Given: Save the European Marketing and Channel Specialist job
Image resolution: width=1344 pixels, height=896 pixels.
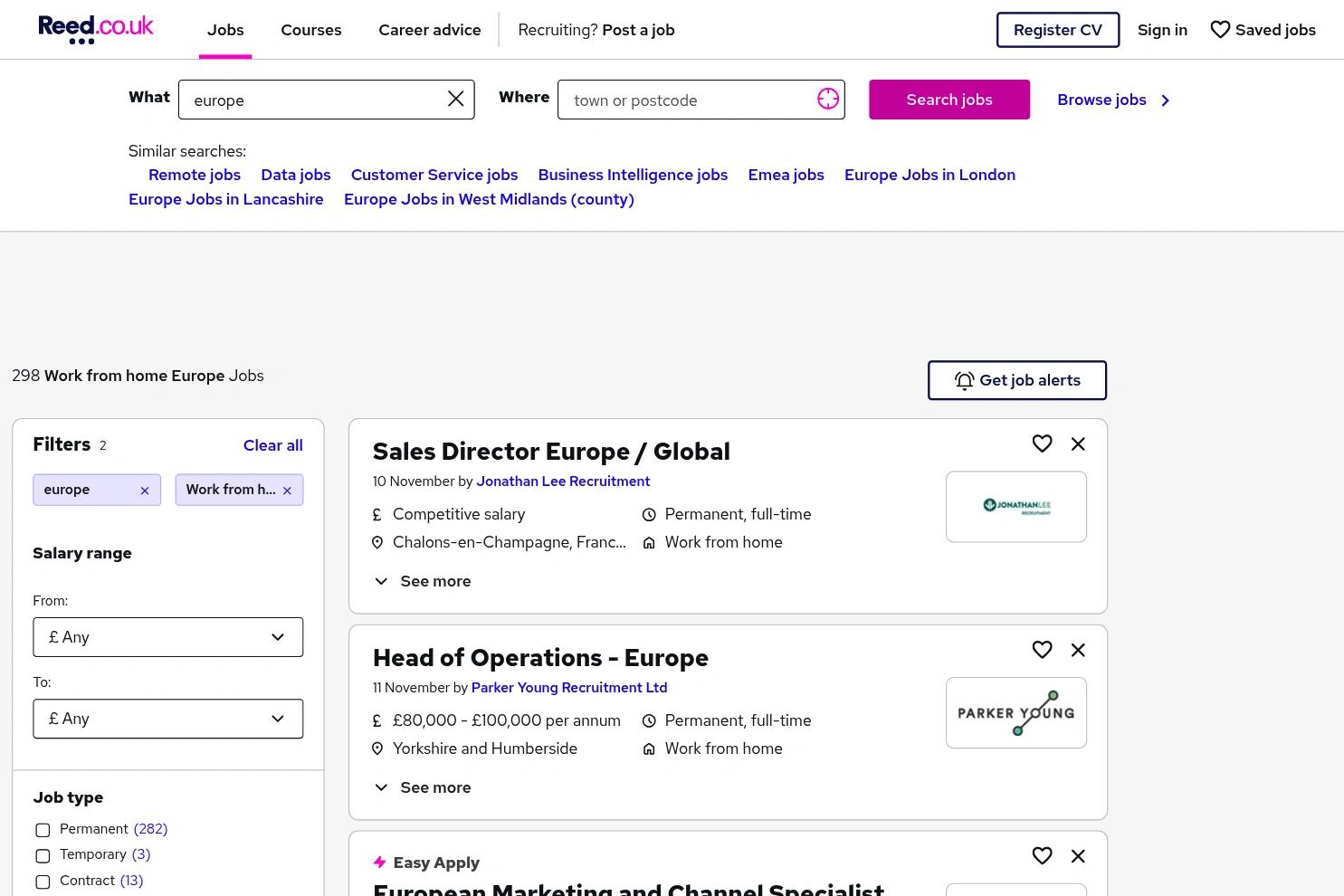Looking at the screenshot, I should 1043,856.
